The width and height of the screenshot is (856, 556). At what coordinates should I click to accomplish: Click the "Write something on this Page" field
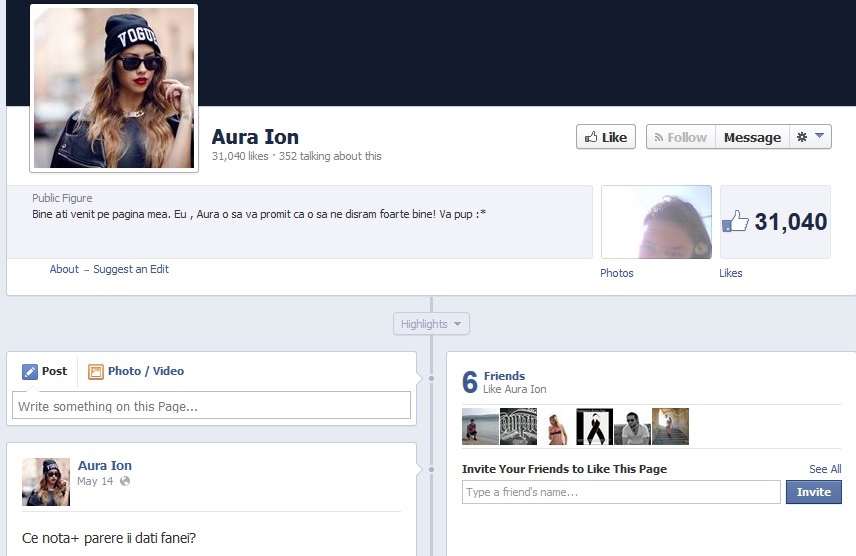click(x=211, y=405)
